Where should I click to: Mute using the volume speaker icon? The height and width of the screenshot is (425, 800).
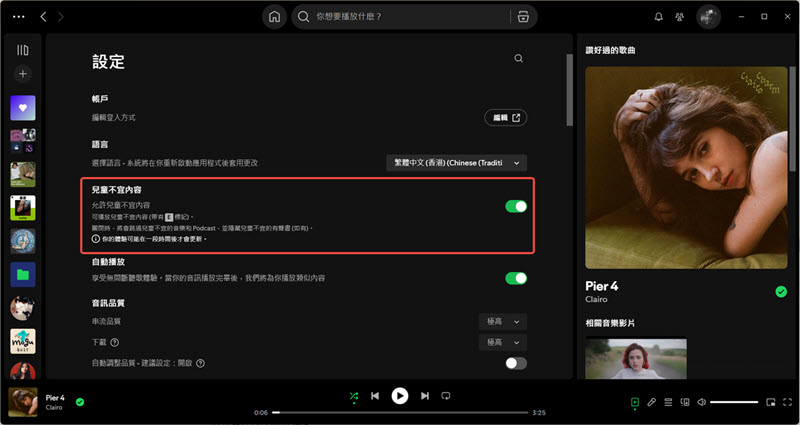coord(702,402)
